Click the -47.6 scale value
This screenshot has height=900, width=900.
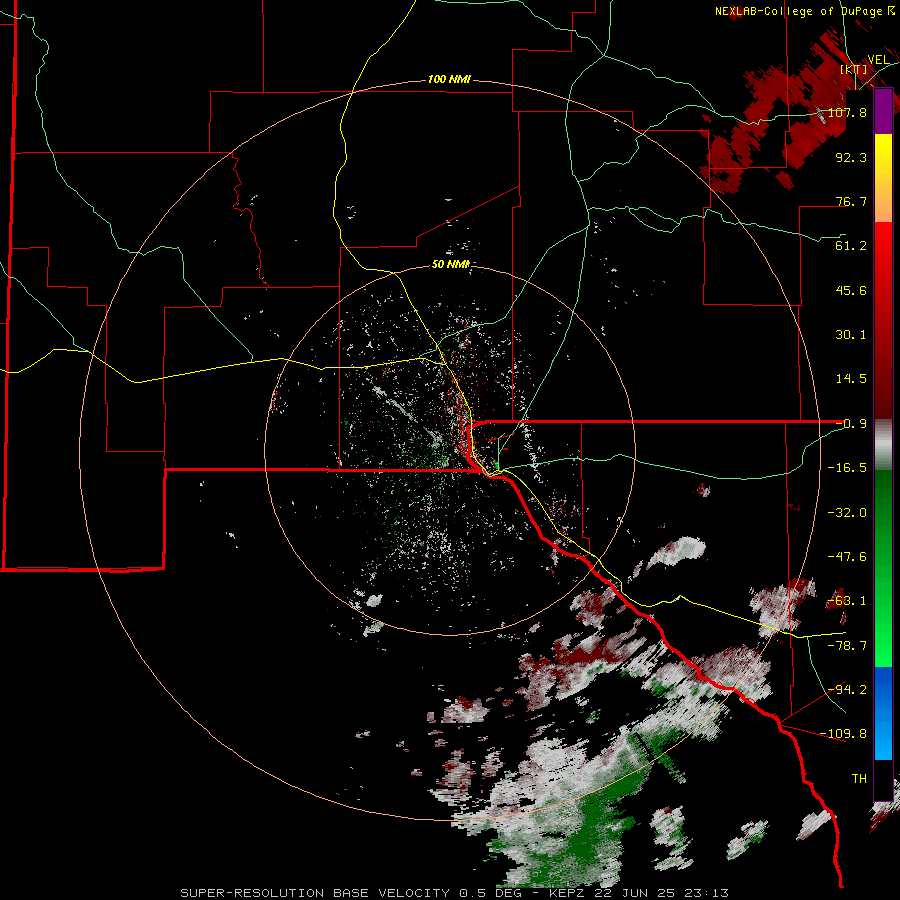[x=847, y=557]
